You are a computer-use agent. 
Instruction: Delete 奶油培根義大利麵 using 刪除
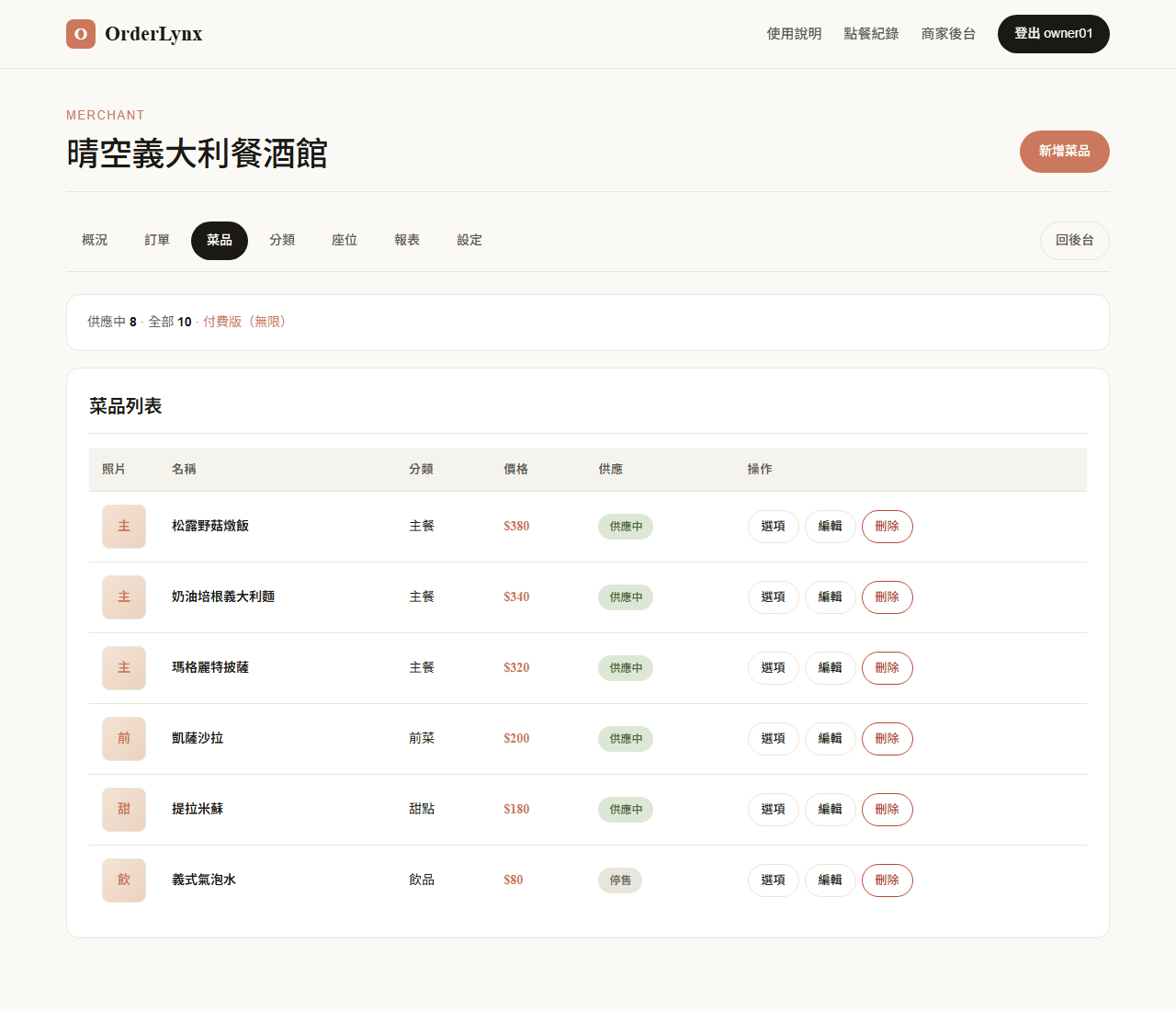tap(888, 597)
